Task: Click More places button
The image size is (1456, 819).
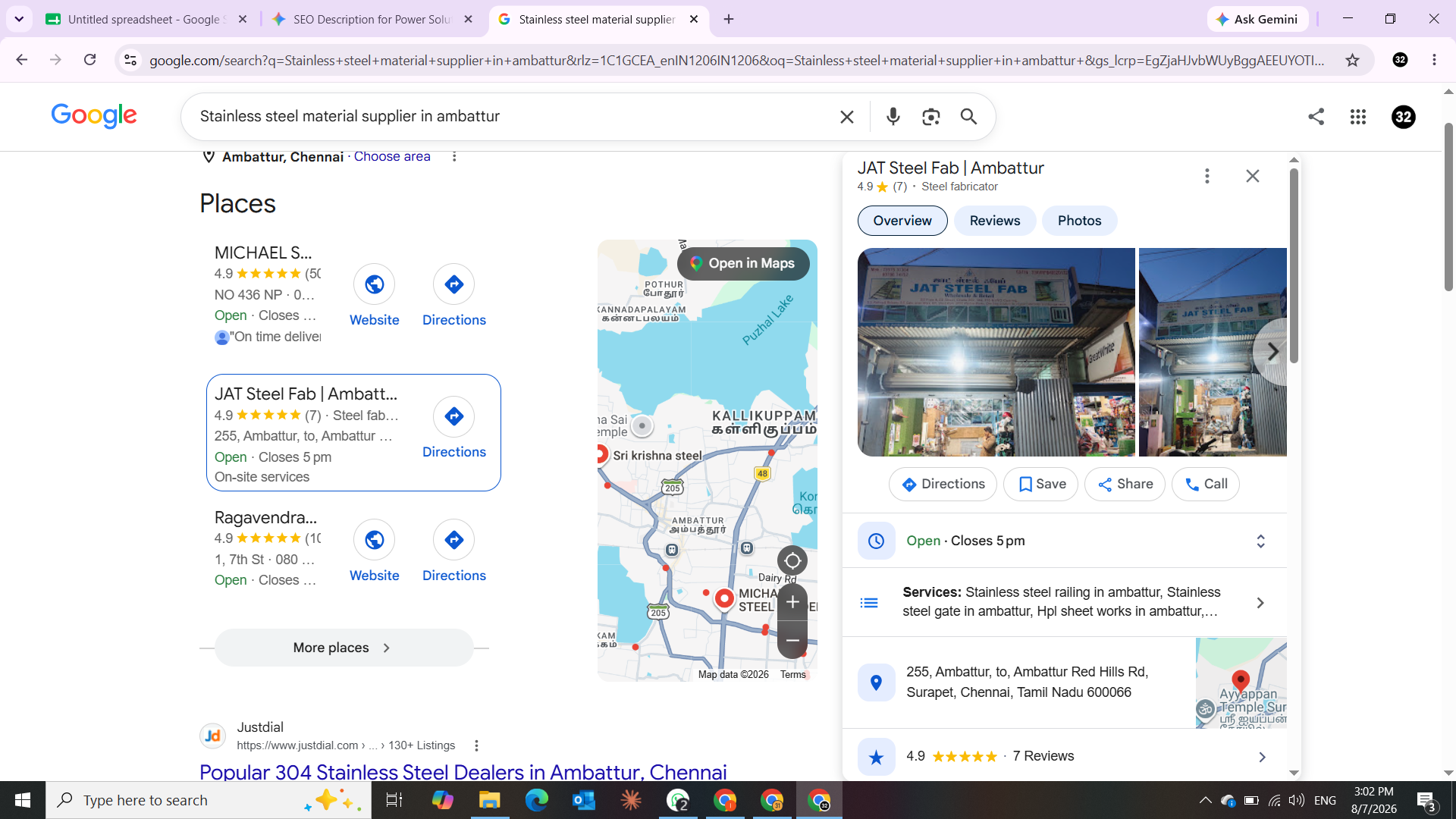Action: 344,648
